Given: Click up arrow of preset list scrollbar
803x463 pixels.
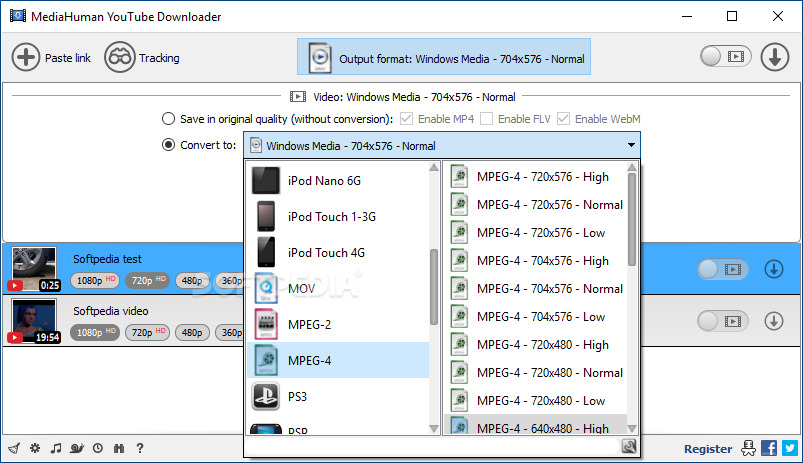Looking at the screenshot, I should pos(632,167).
